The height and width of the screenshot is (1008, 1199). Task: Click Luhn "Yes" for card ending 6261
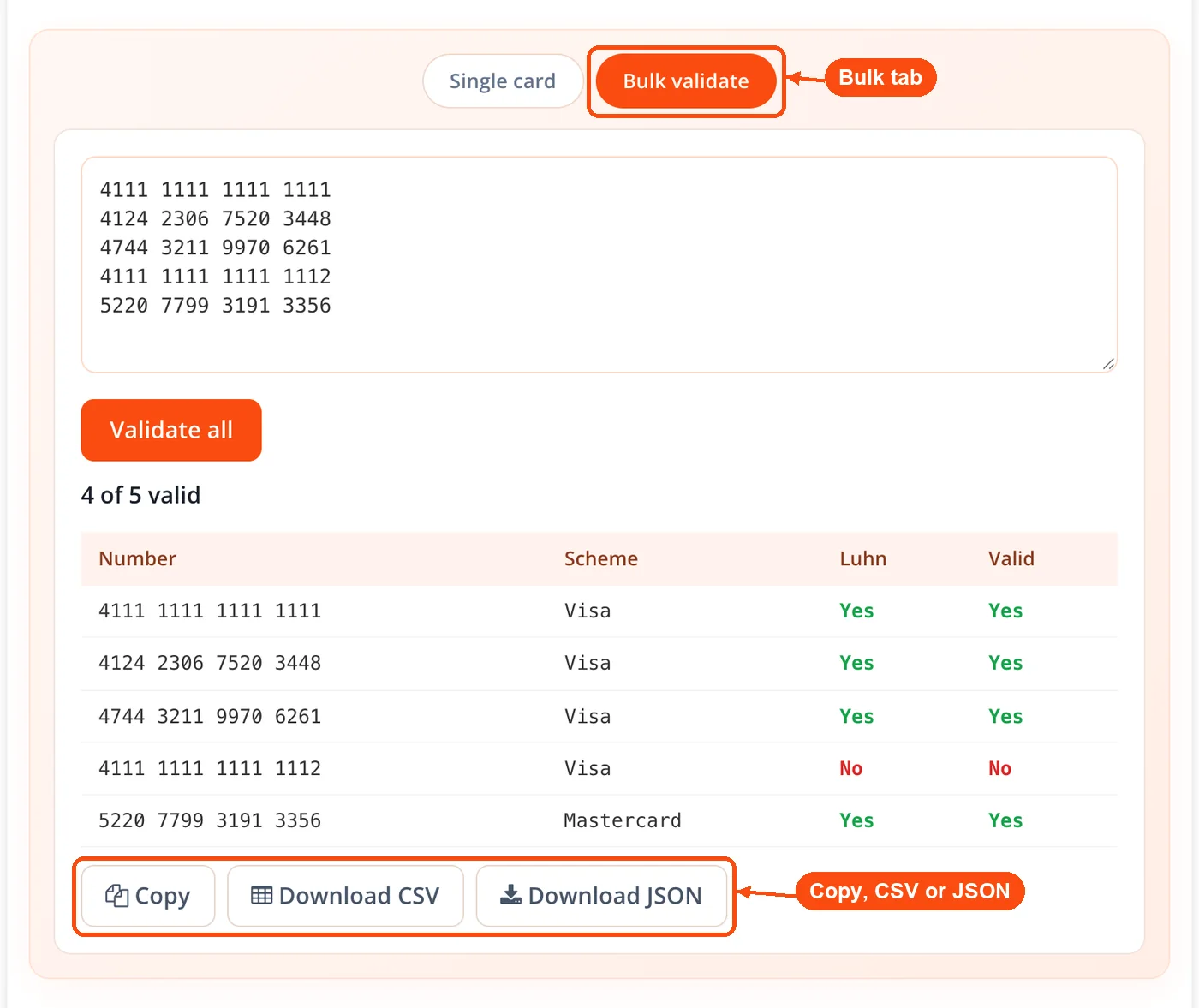pos(856,716)
